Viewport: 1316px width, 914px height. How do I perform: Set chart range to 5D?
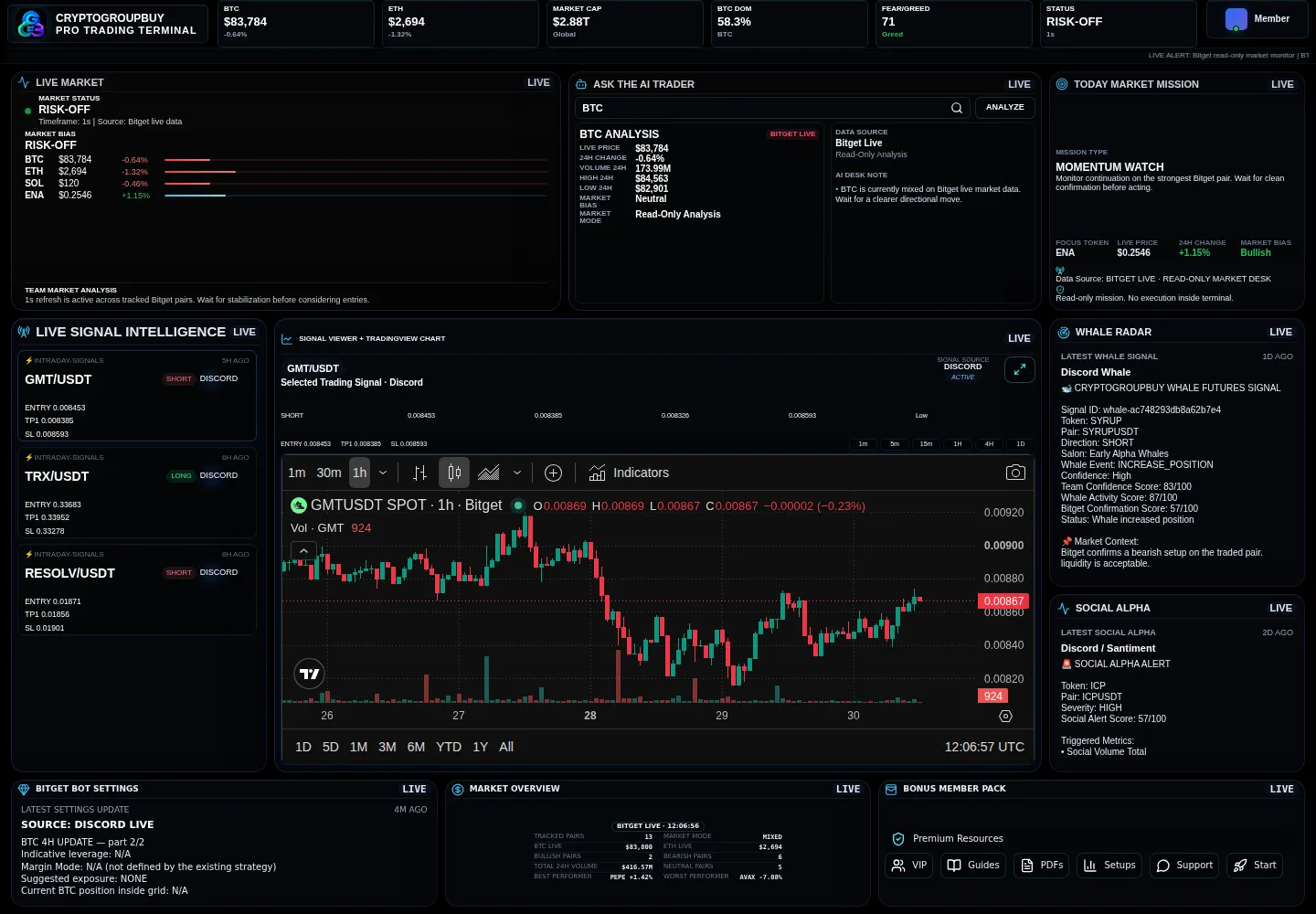[x=331, y=747]
